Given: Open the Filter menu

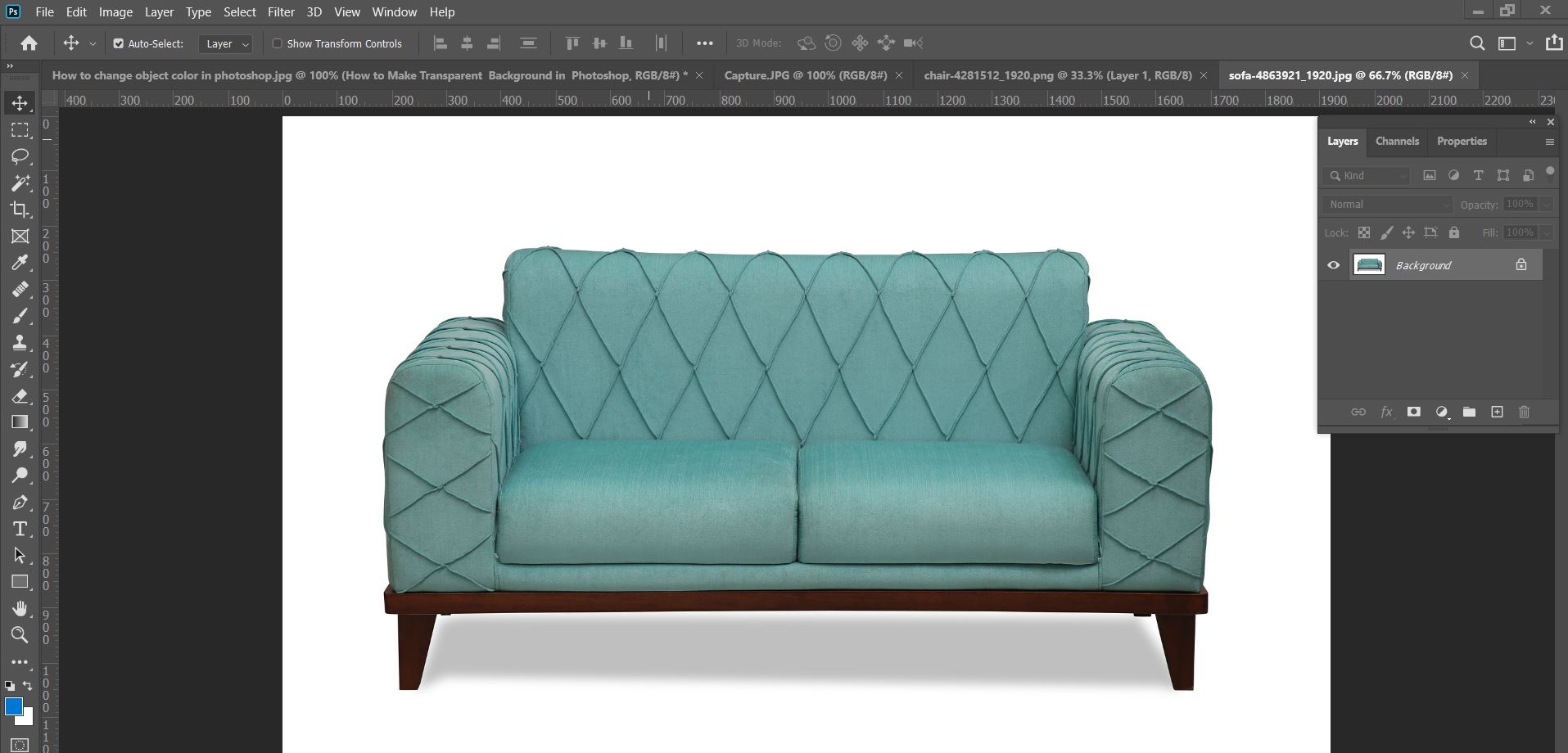Looking at the screenshot, I should [x=281, y=11].
